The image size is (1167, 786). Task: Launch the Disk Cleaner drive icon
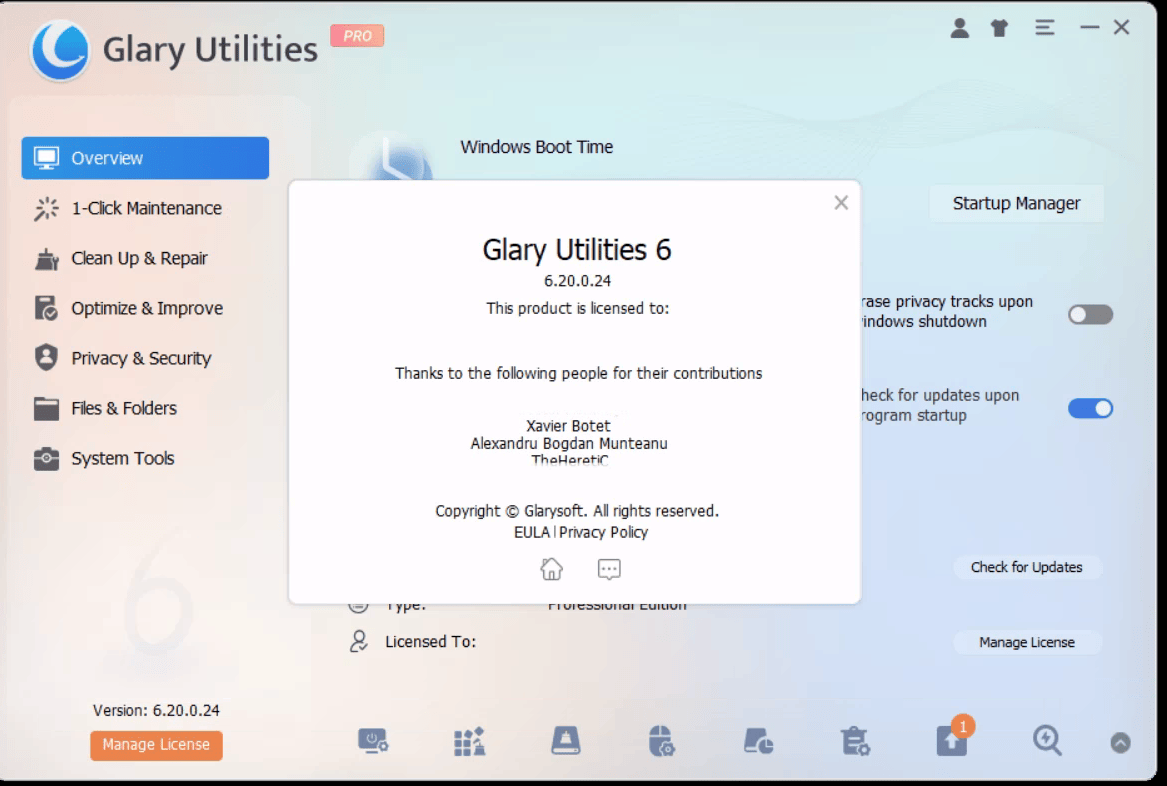point(566,741)
